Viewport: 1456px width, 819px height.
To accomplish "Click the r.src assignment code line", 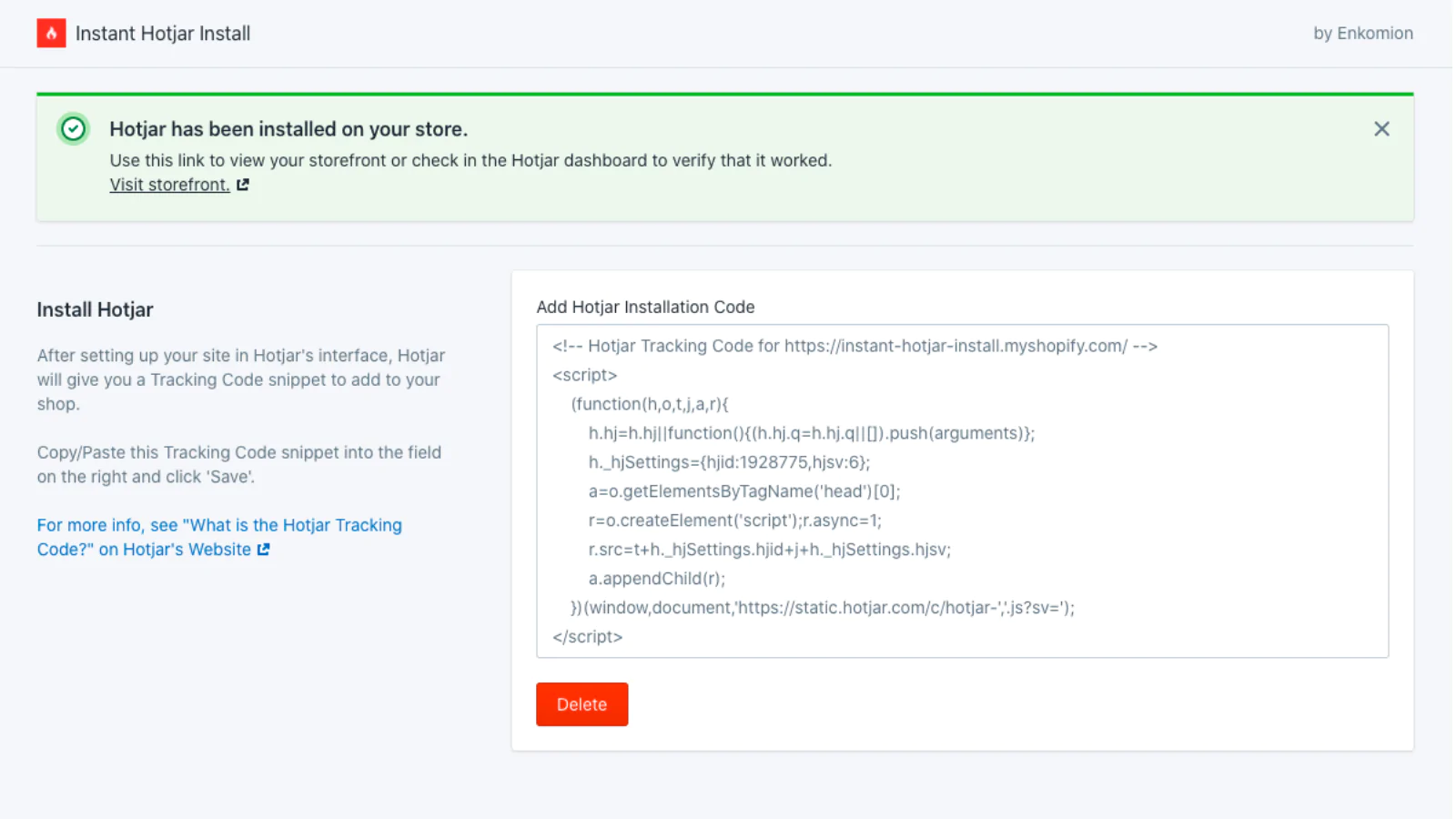I will point(769,550).
